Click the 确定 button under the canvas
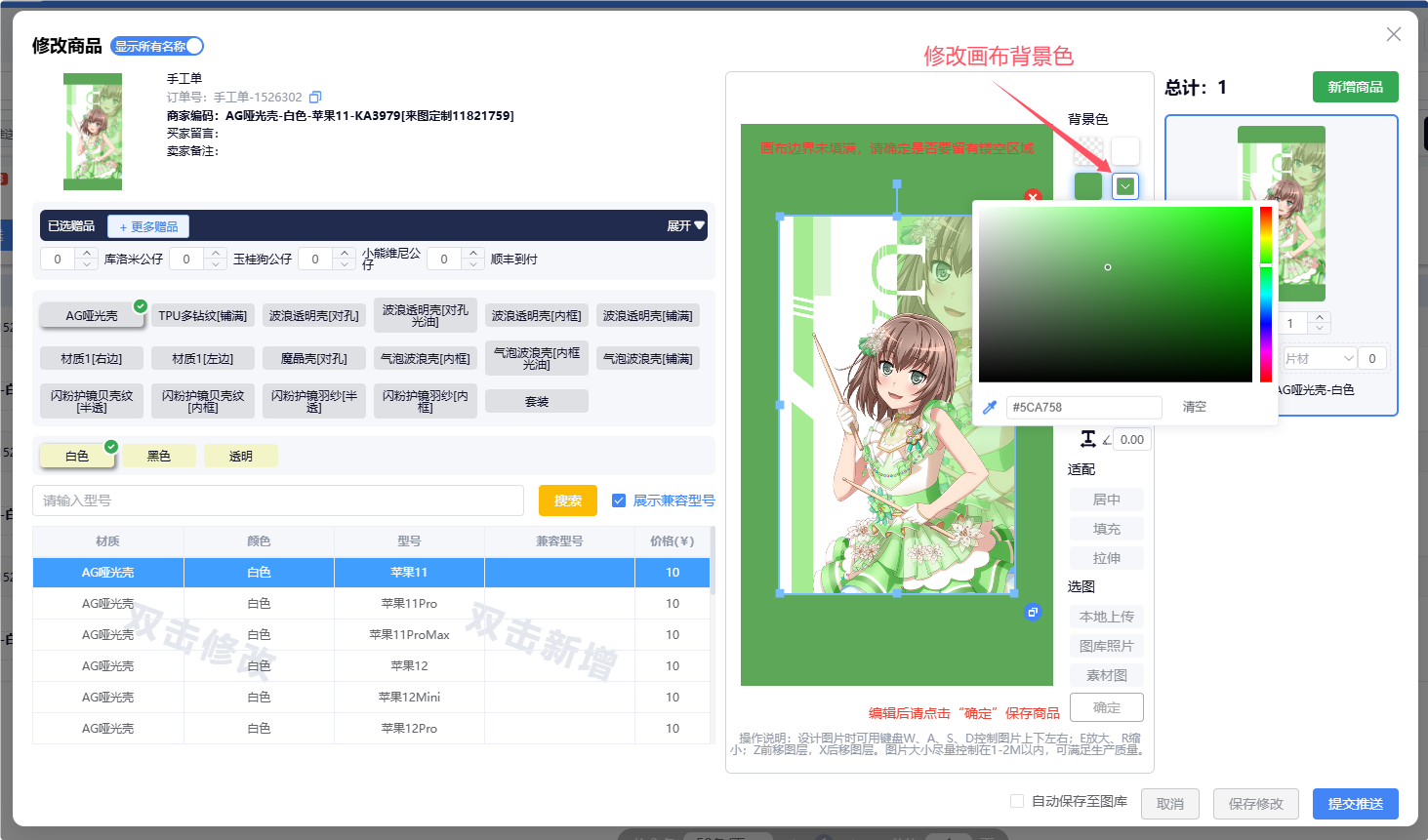The height and width of the screenshot is (840, 1428). (x=1107, y=707)
